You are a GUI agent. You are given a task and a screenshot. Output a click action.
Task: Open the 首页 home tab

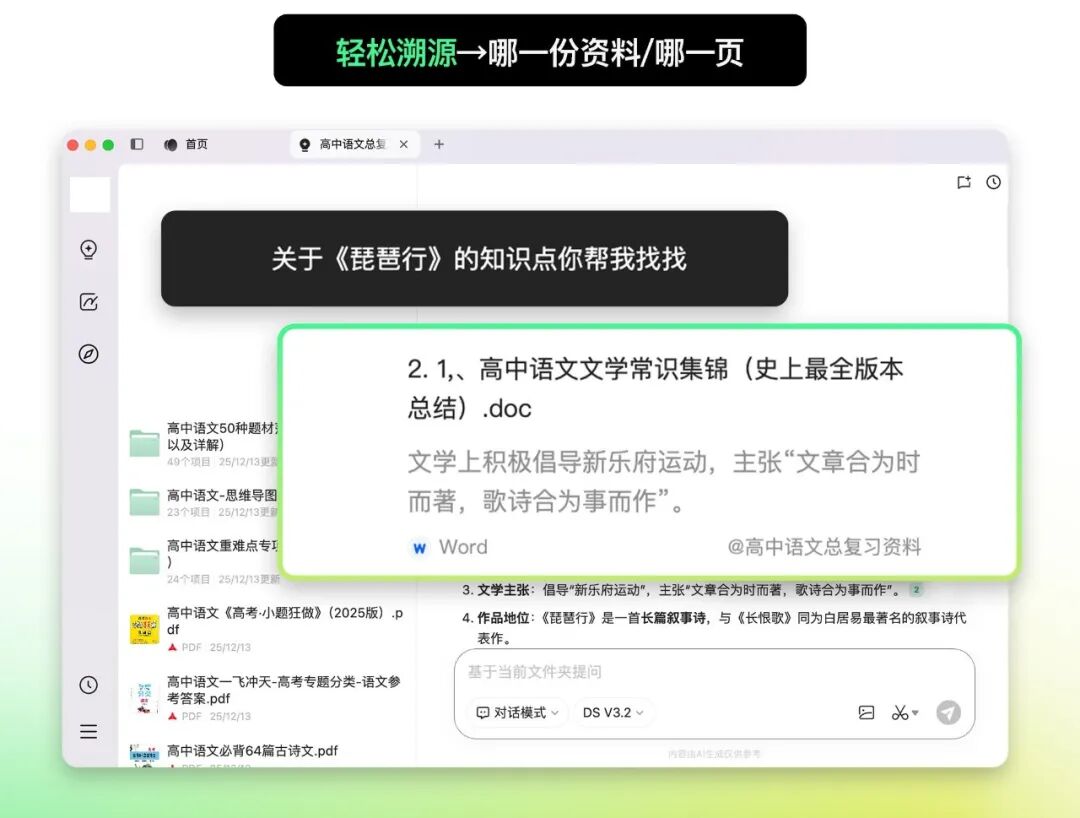coord(186,145)
